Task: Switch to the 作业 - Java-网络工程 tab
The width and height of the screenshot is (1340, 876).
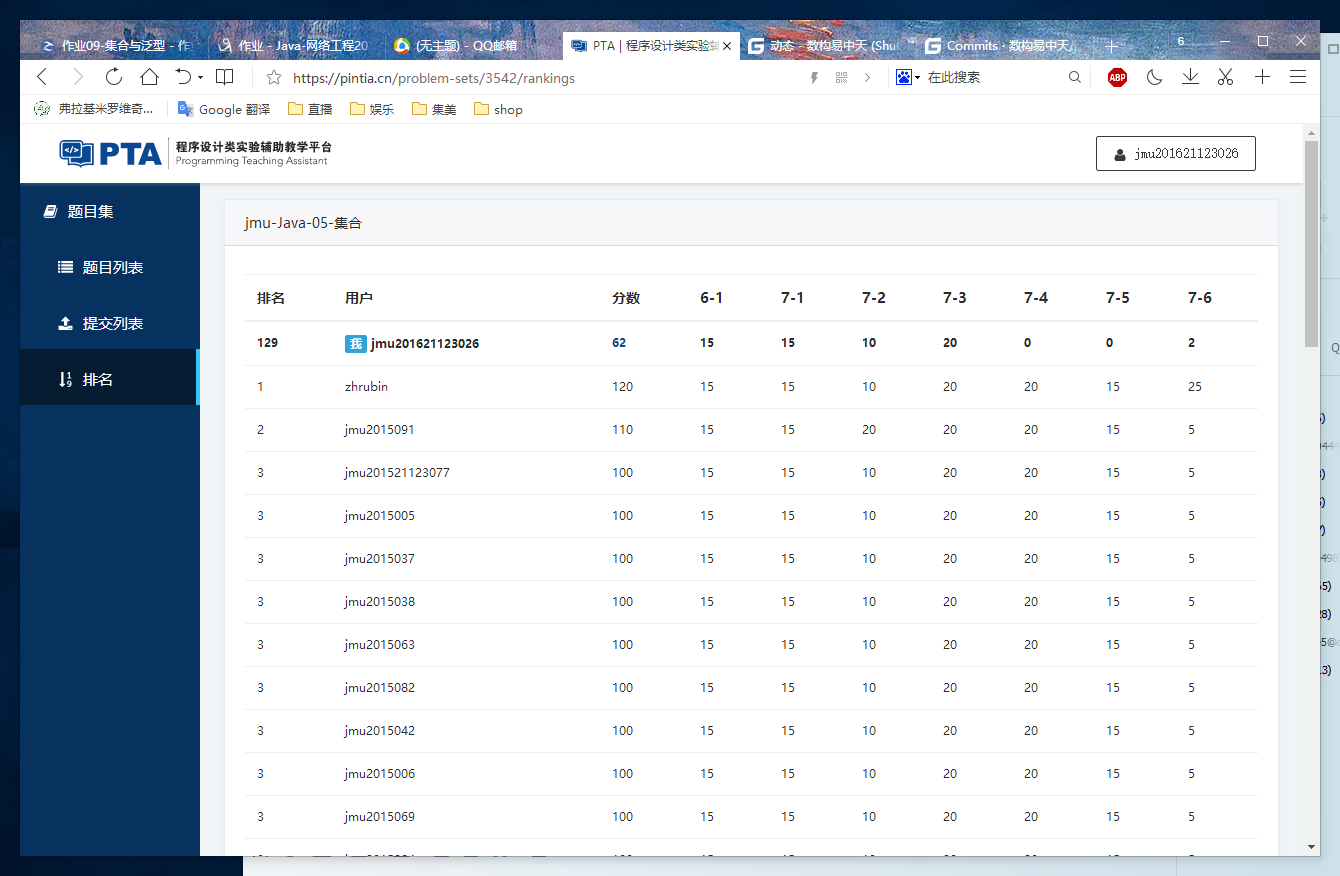Action: tap(294, 45)
